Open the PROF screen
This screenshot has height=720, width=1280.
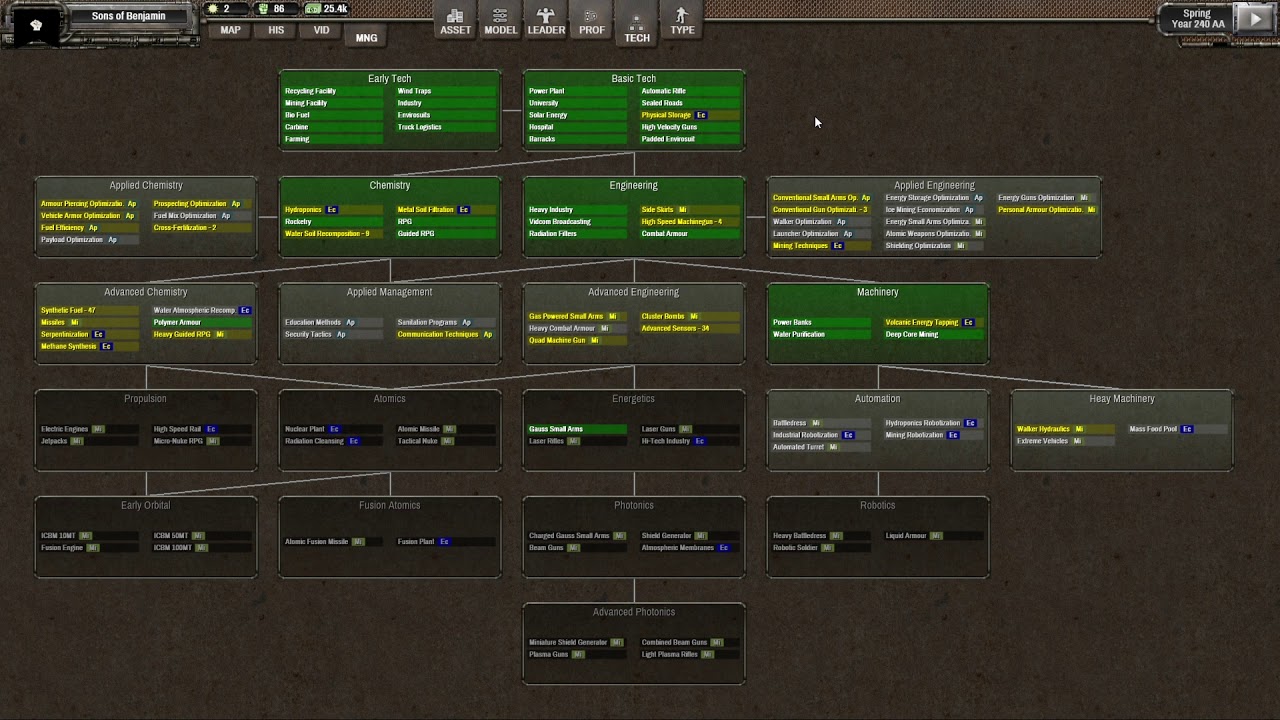[x=592, y=21]
